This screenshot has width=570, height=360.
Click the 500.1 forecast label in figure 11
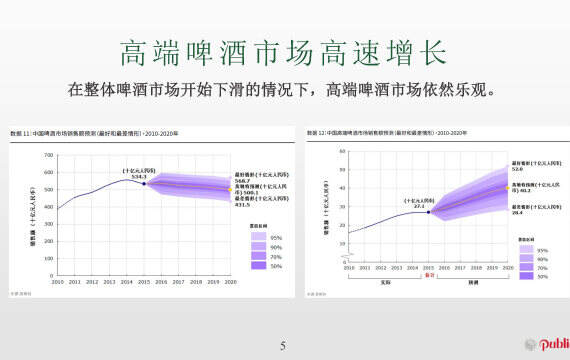(x=260, y=189)
